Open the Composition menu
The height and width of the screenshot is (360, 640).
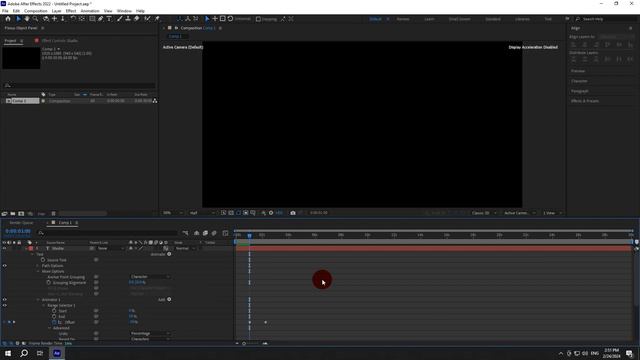[x=36, y=11]
